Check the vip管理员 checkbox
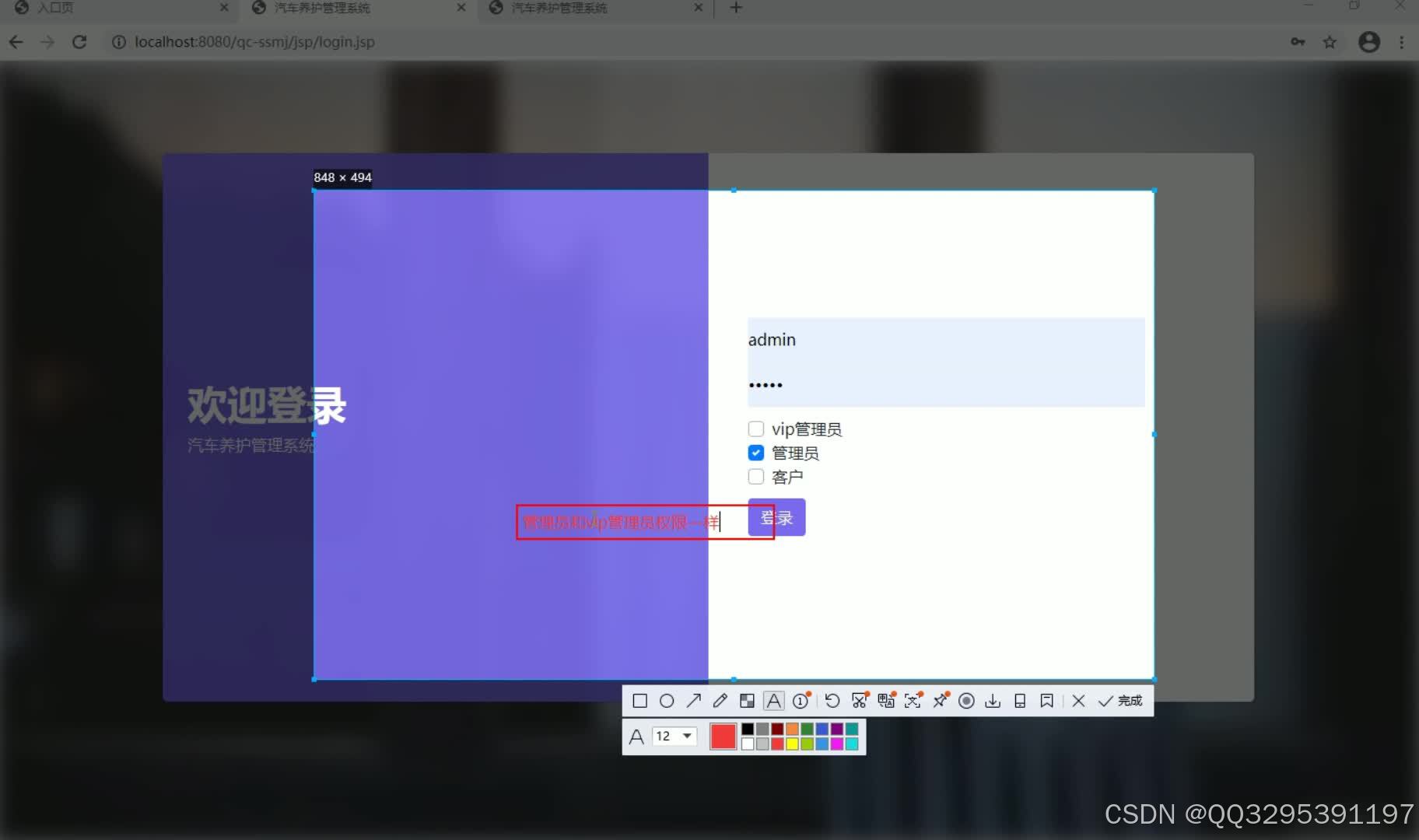 (x=755, y=429)
